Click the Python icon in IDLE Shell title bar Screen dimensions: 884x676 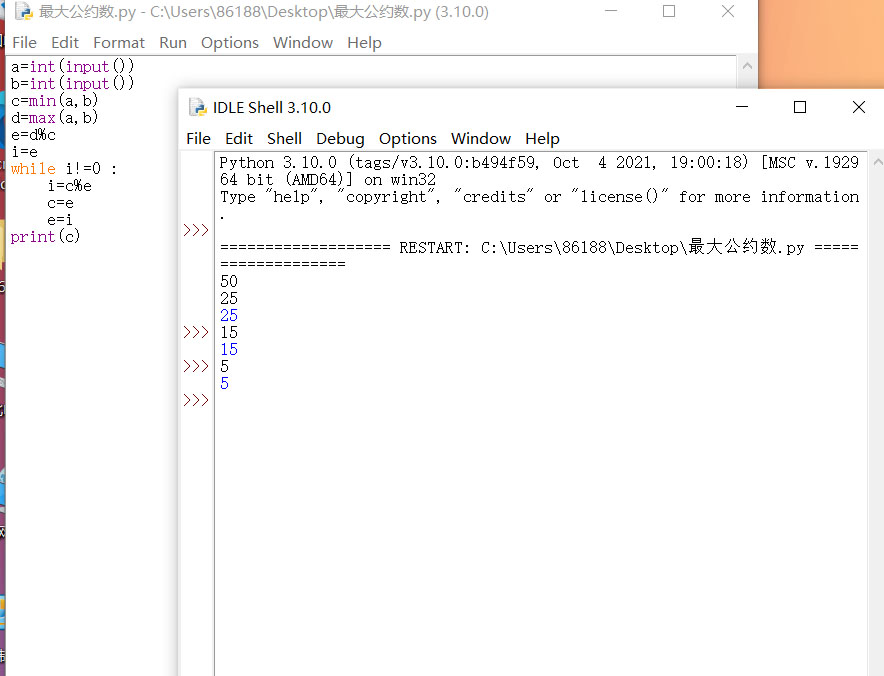pyautogui.click(x=197, y=107)
